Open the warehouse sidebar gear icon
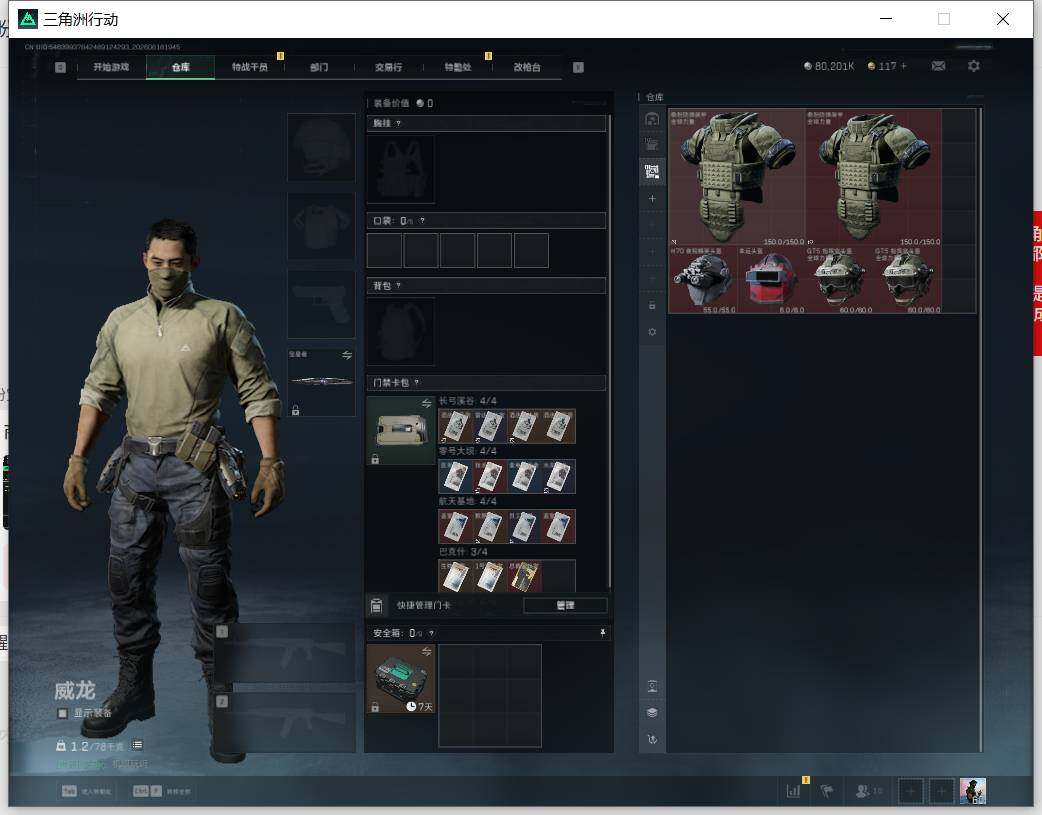The image size is (1042, 815). [652, 332]
